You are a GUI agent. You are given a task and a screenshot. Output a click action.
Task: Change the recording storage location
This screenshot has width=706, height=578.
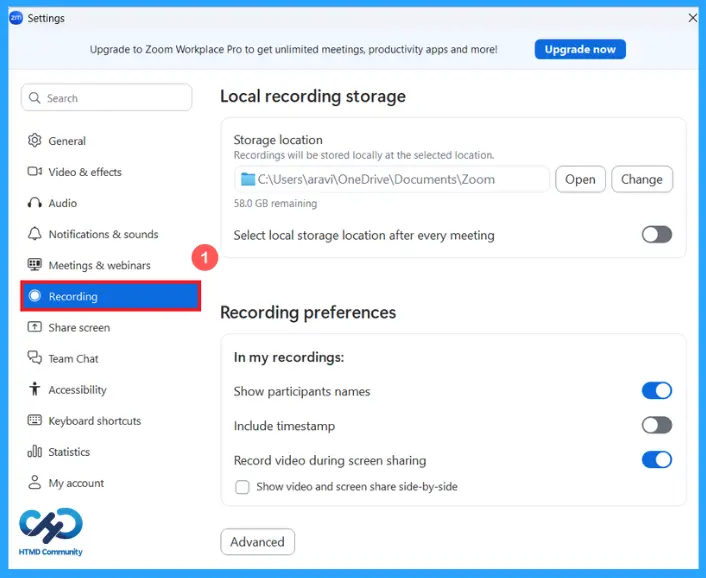(x=642, y=179)
